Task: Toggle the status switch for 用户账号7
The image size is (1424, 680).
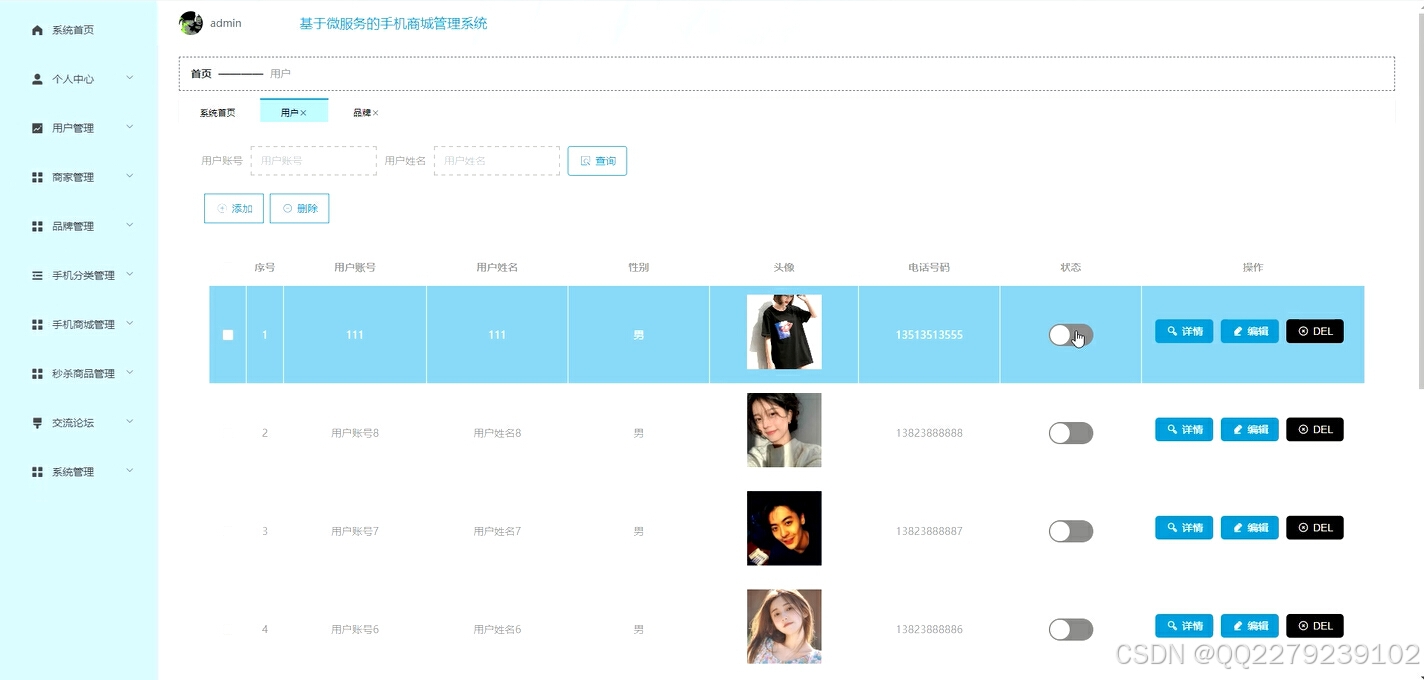Action: click(1071, 531)
